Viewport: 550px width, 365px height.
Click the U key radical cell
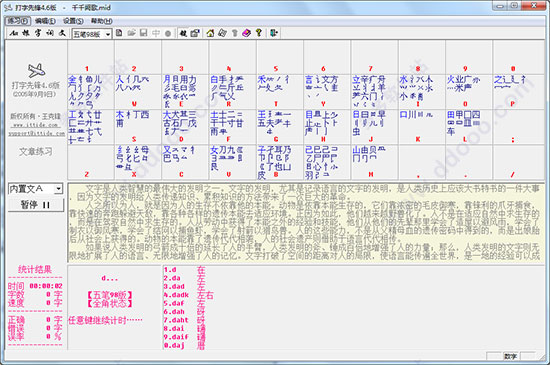(x=375, y=92)
